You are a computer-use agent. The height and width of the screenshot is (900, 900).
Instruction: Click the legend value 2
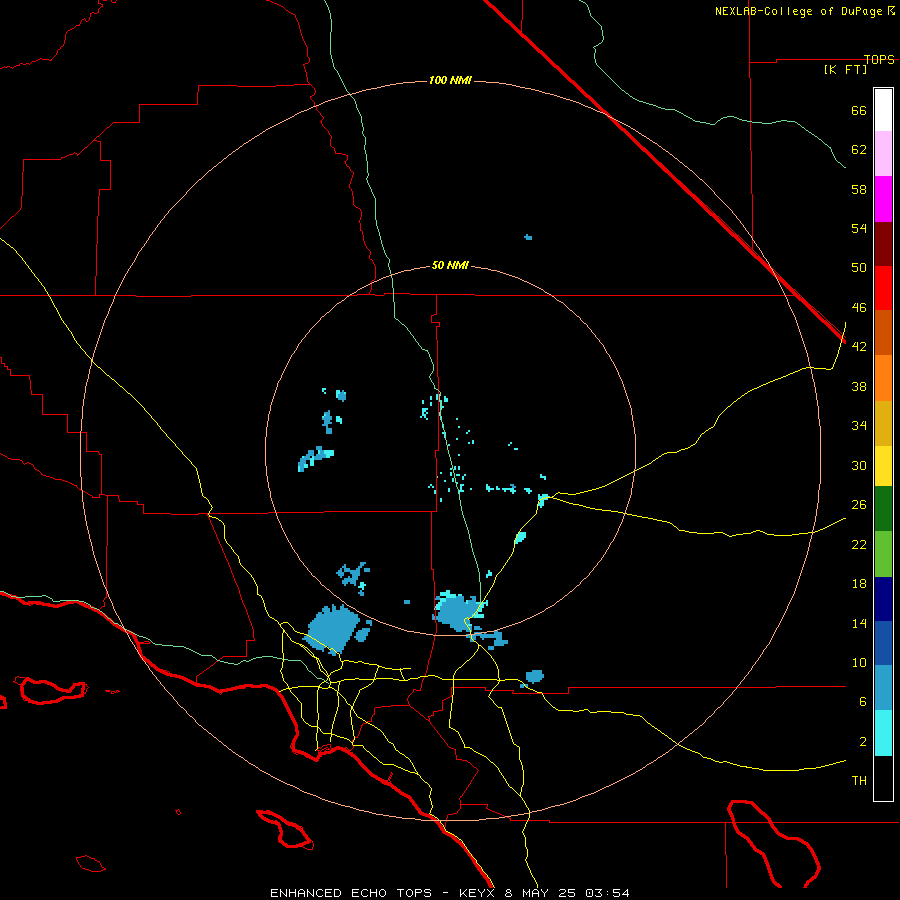tap(863, 742)
